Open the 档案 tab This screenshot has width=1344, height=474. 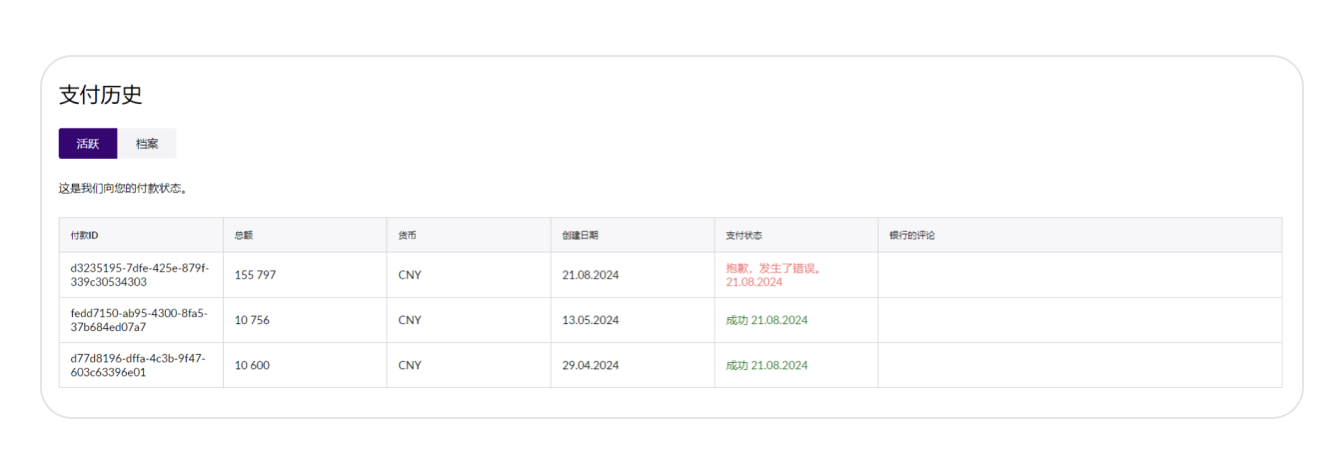click(147, 144)
